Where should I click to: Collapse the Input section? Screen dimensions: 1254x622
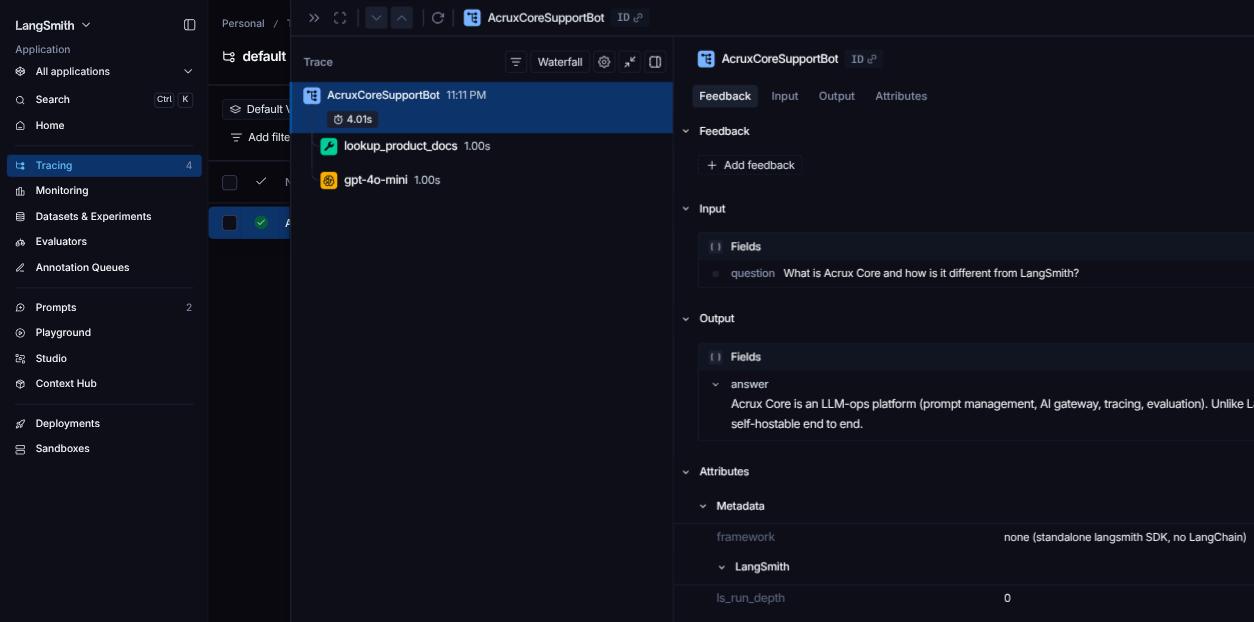click(x=686, y=209)
